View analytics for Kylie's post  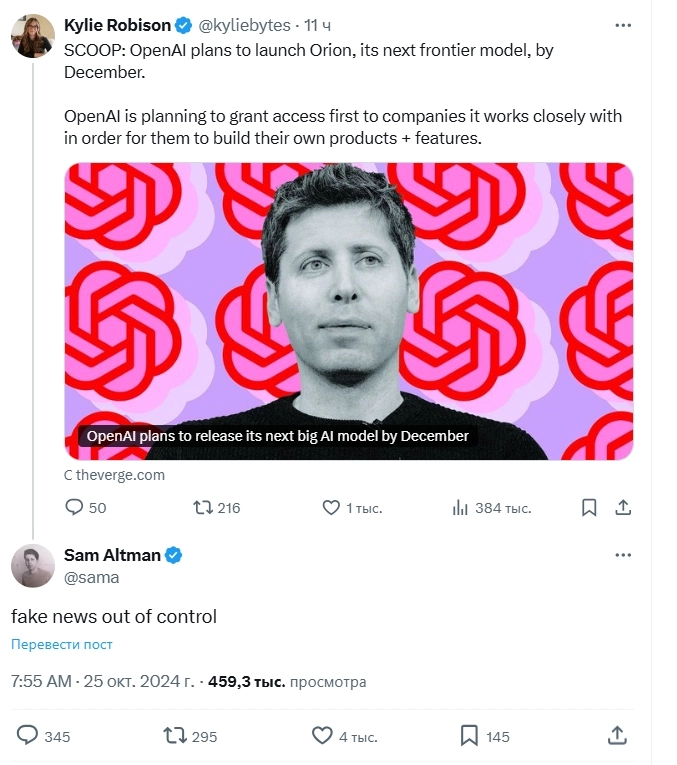pos(461,508)
